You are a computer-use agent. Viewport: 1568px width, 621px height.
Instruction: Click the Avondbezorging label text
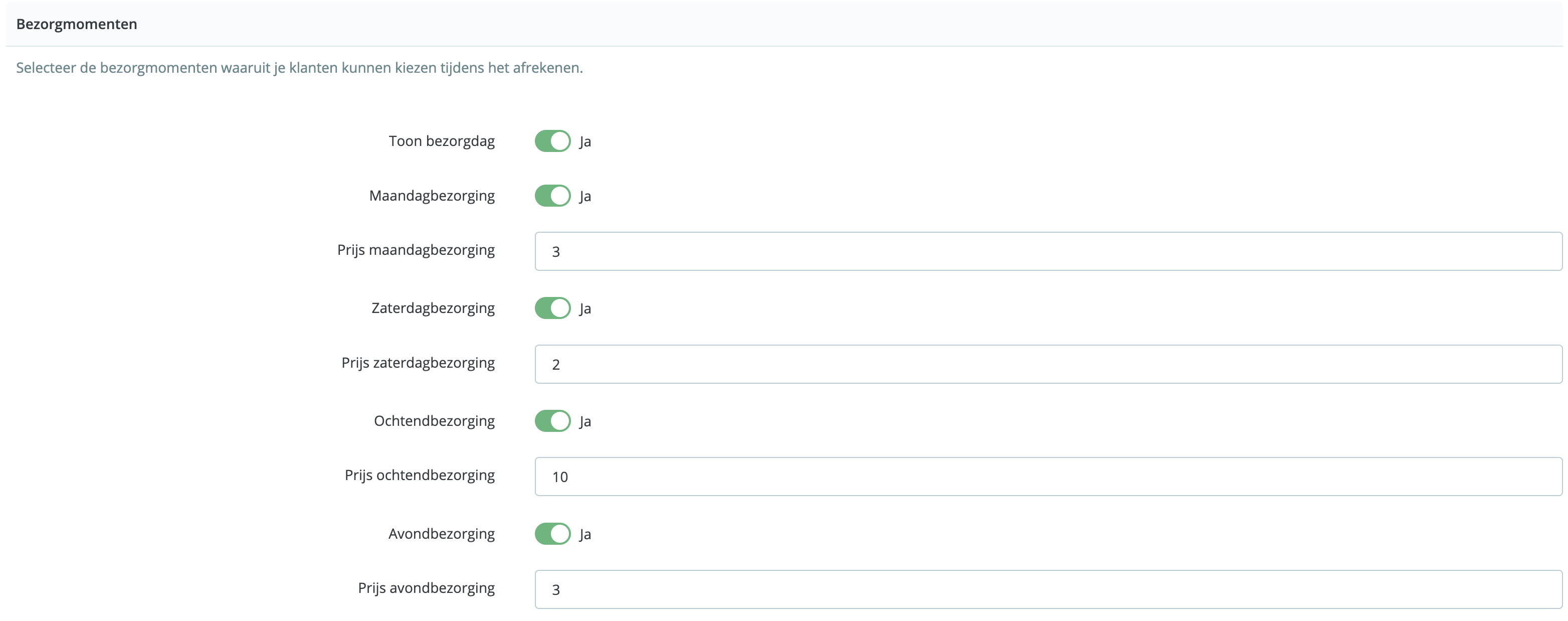pos(441,534)
